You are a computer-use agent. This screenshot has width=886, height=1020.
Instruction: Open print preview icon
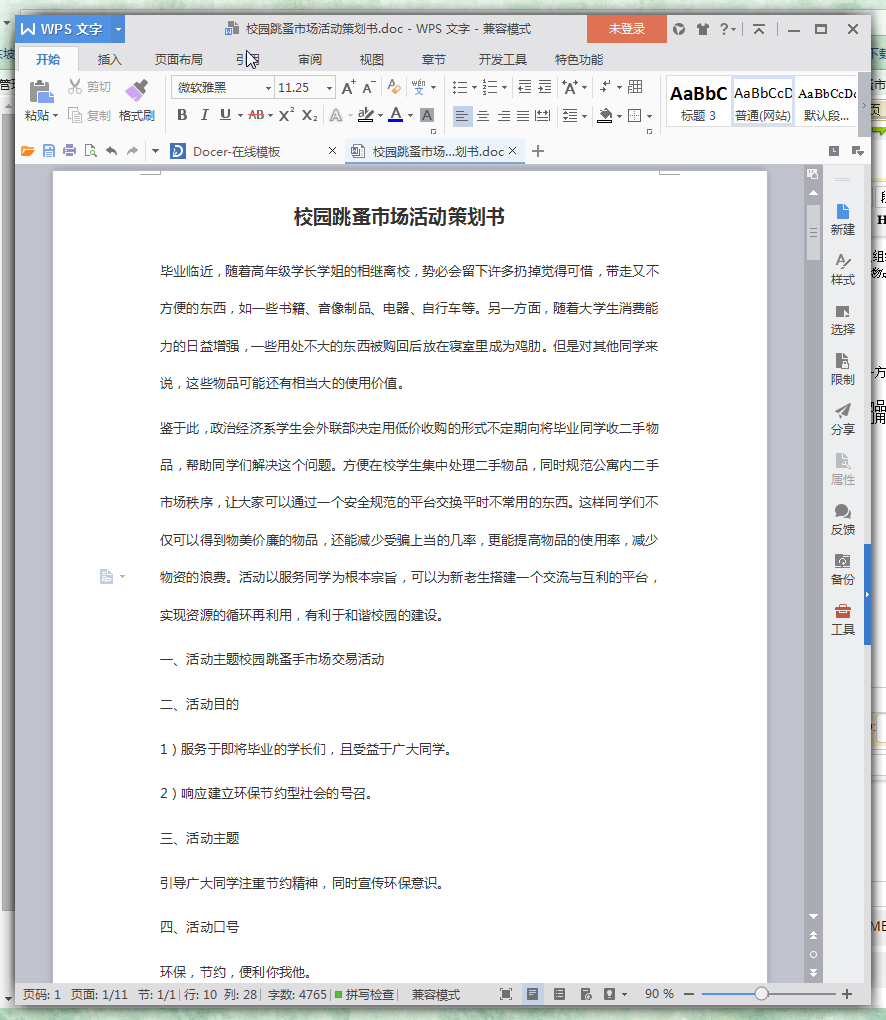tap(90, 151)
